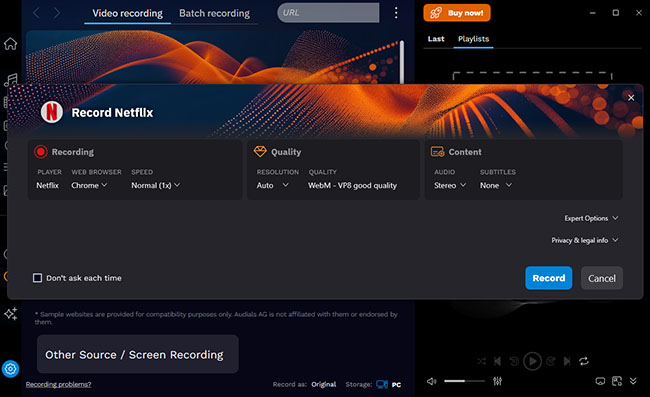Viewport: 650px width, 397px height.
Task: Switch to Batch recording tab
Action: click(x=214, y=13)
